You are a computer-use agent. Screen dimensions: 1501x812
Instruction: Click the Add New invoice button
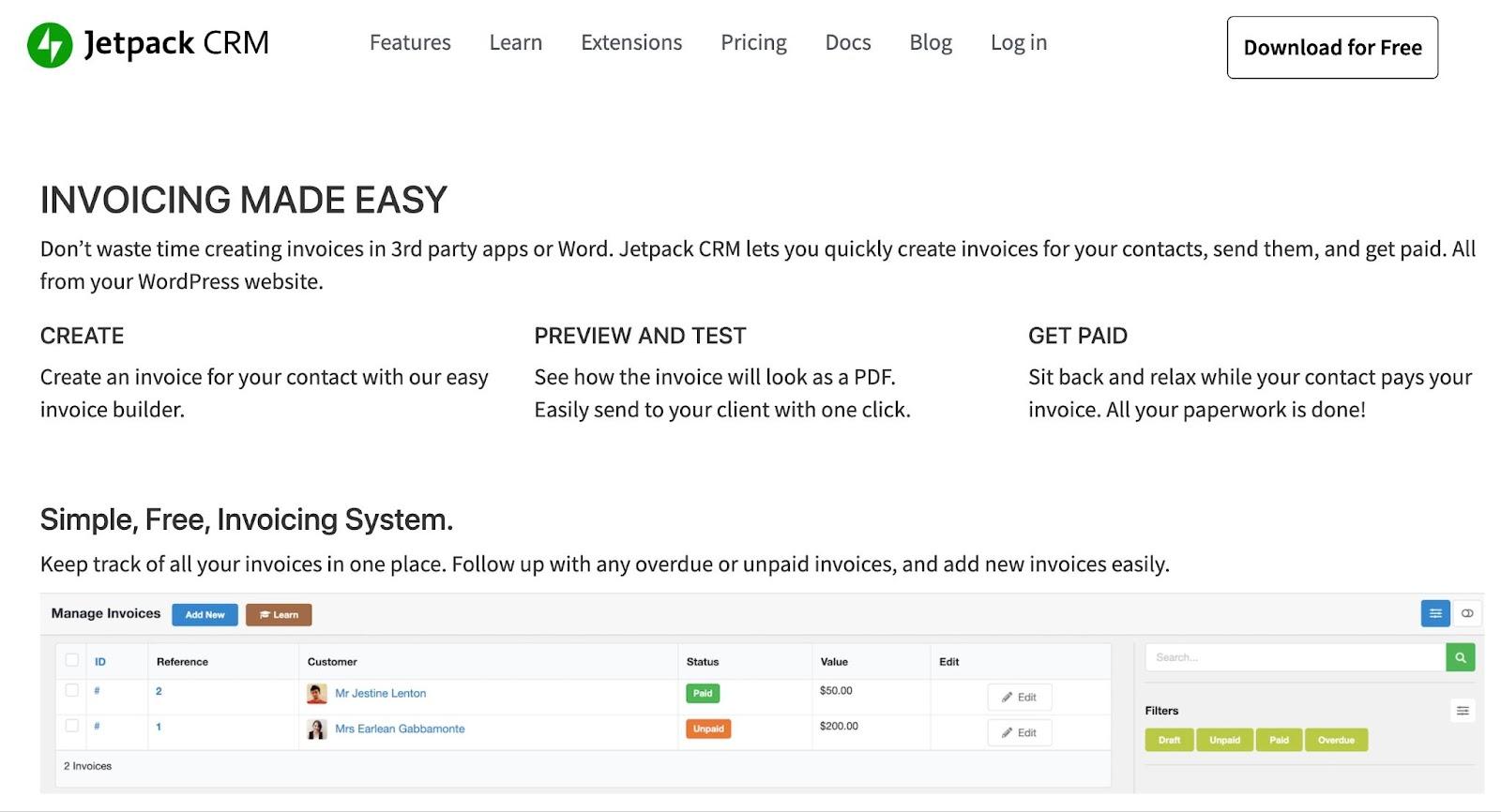[x=205, y=615]
